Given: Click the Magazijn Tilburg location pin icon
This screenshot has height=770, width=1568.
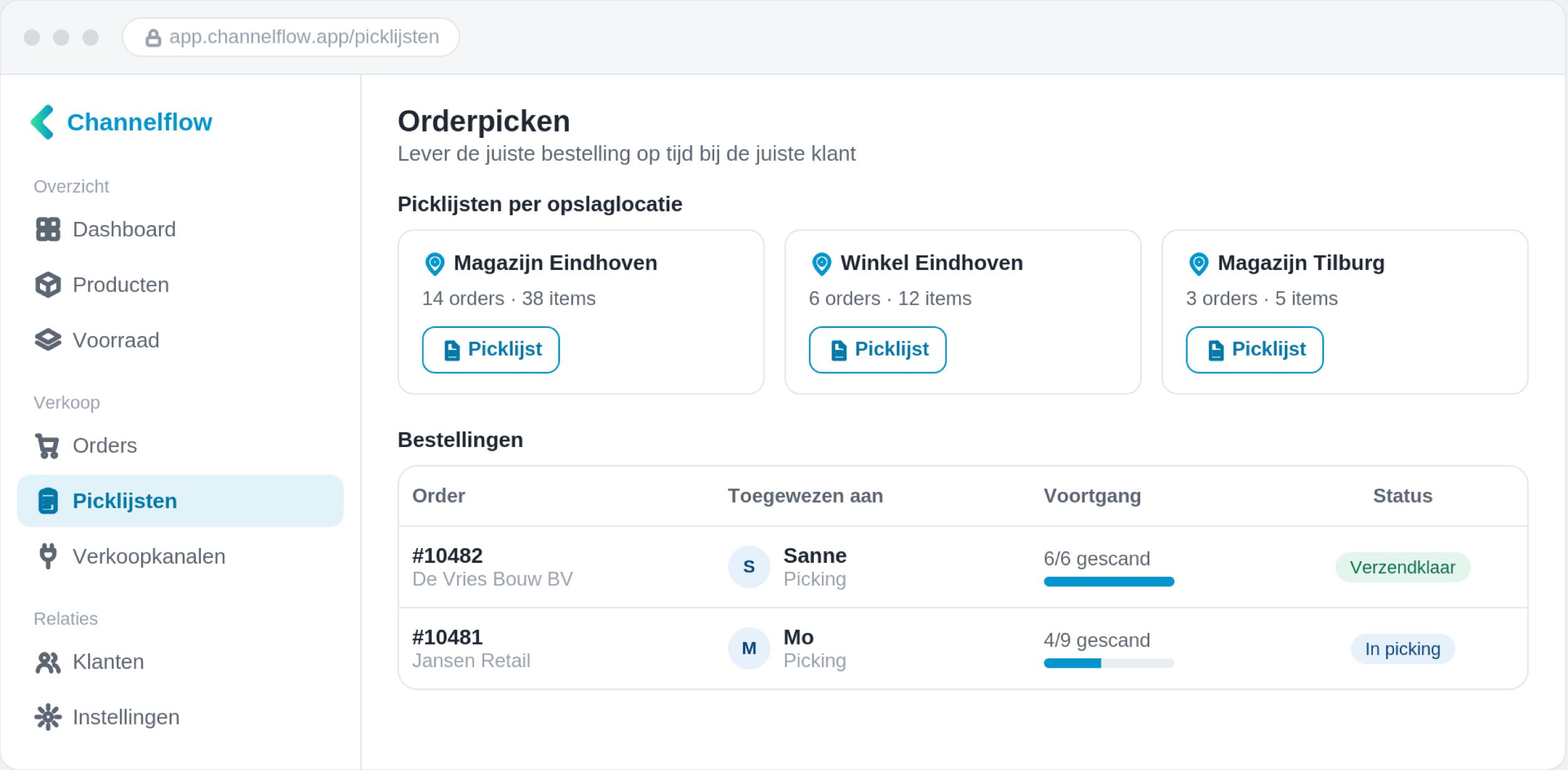Looking at the screenshot, I should (1198, 264).
